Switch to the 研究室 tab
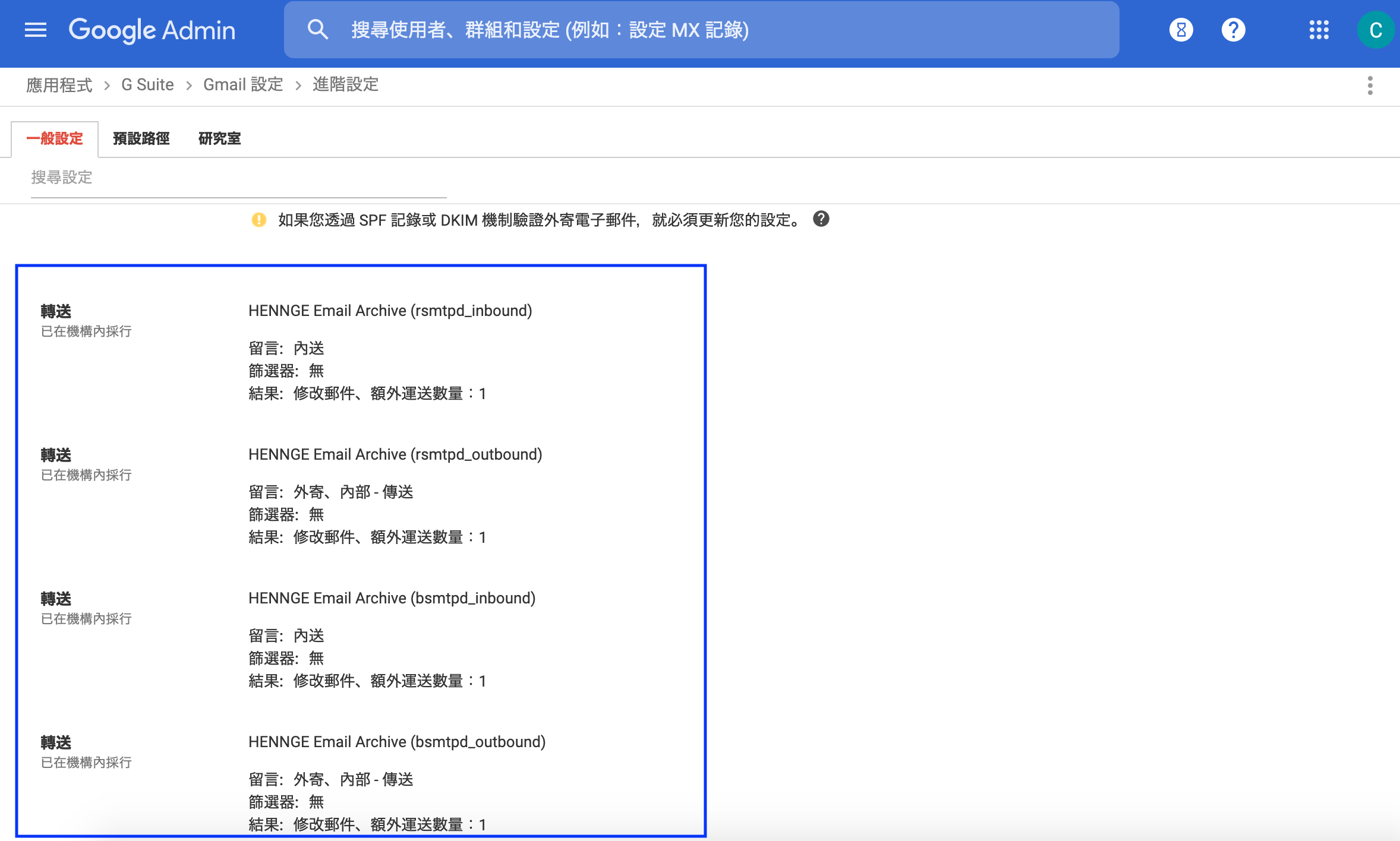1400x841 pixels. 220,139
